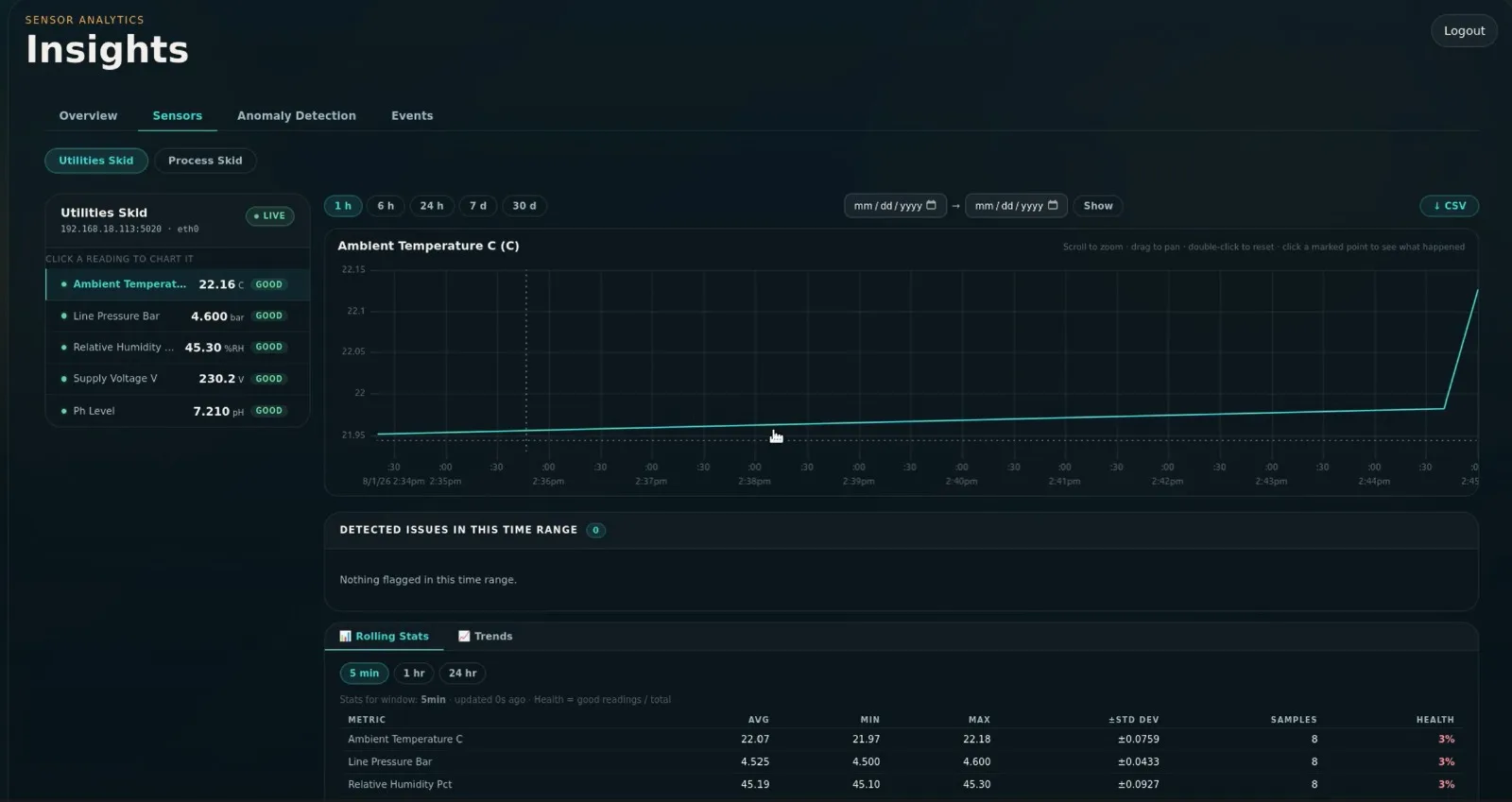This screenshot has width=1512, height=802.
Task: Click the calendar icon in start date field
Action: [x=931, y=205]
